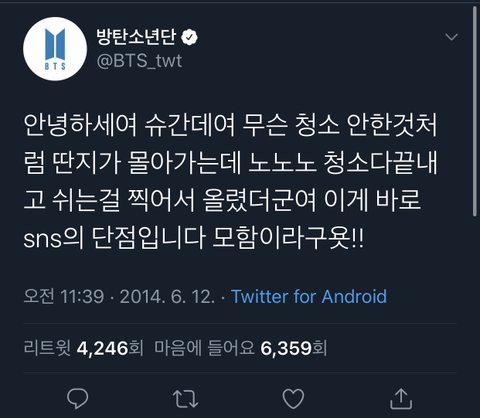The width and height of the screenshot is (480, 418).
Task: Click the 2014. 6. 12. date
Action: tap(167, 296)
